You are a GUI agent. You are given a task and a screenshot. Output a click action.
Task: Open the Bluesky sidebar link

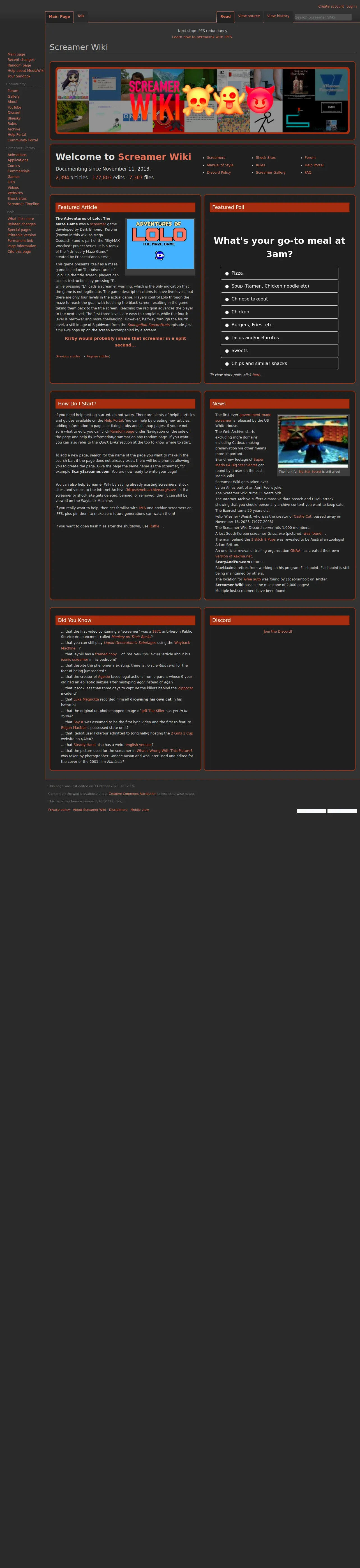[14, 118]
